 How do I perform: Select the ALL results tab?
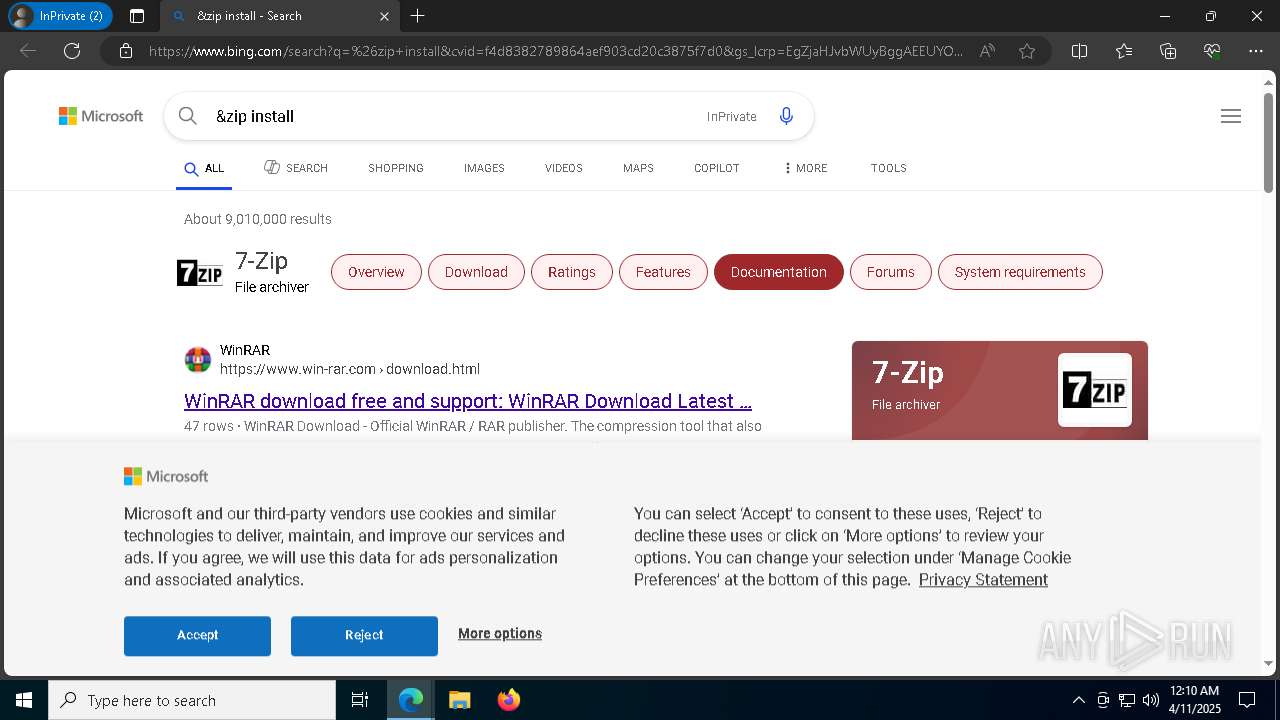(204, 168)
